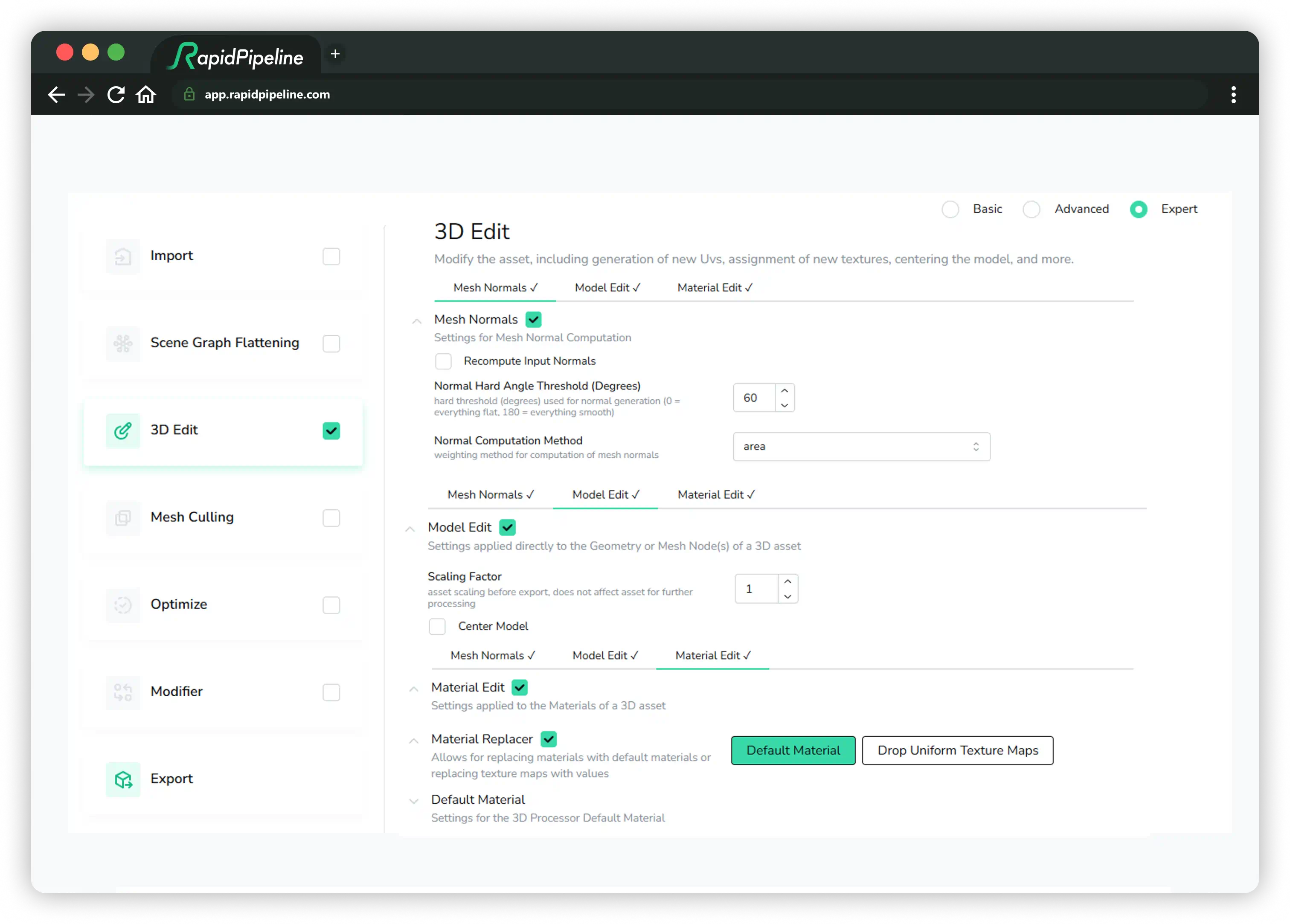
Task: Uncheck the 3D Edit sidebar checkbox
Action: point(331,431)
